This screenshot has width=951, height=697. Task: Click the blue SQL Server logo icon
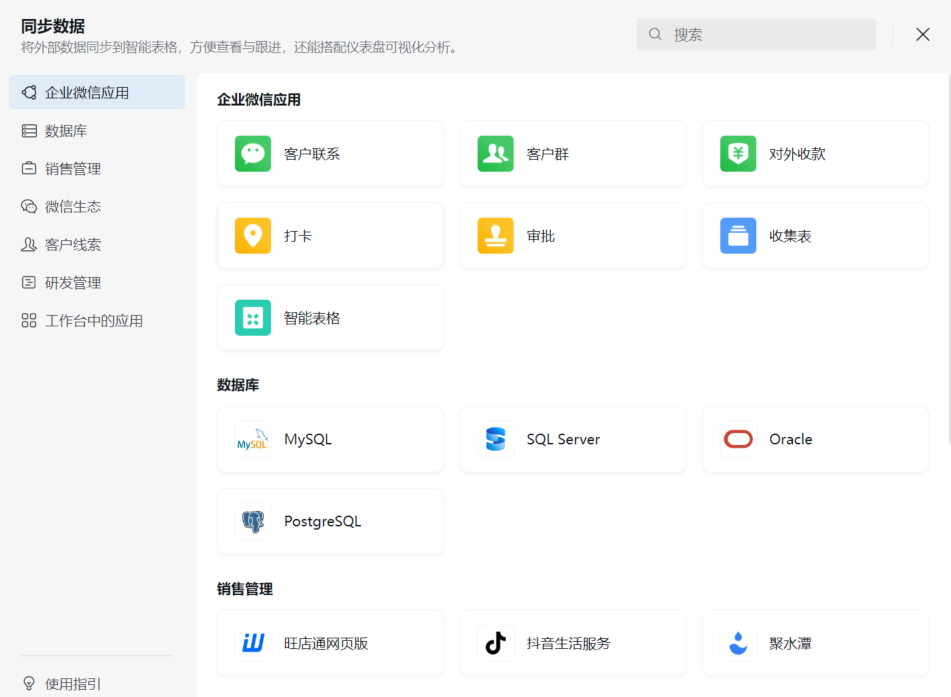[x=496, y=439]
